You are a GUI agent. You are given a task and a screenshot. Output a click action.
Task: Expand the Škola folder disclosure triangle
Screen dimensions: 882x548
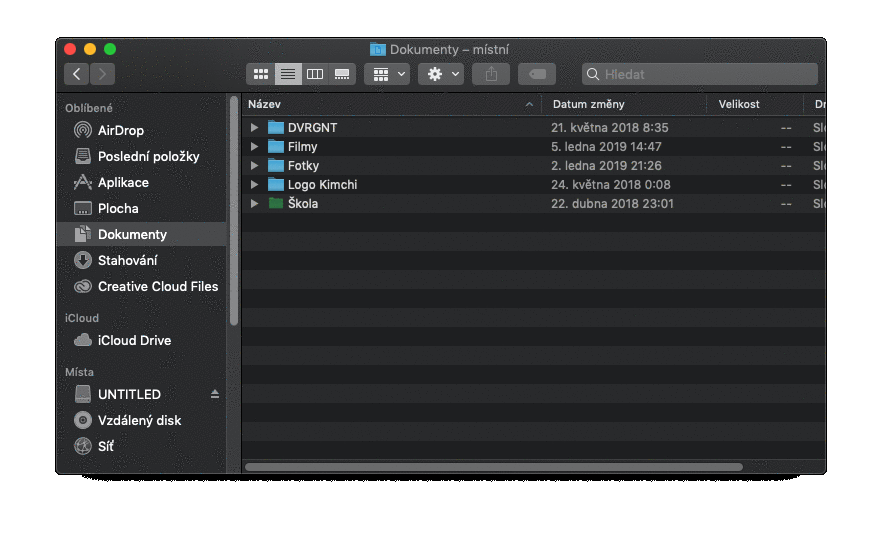tap(254, 204)
